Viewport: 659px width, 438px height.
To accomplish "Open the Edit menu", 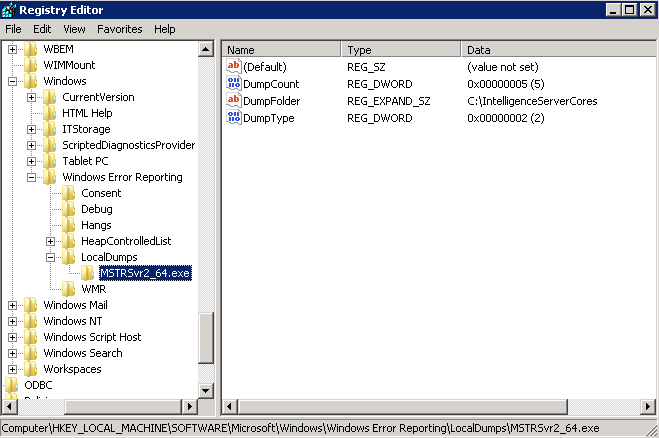I will (42, 29).
